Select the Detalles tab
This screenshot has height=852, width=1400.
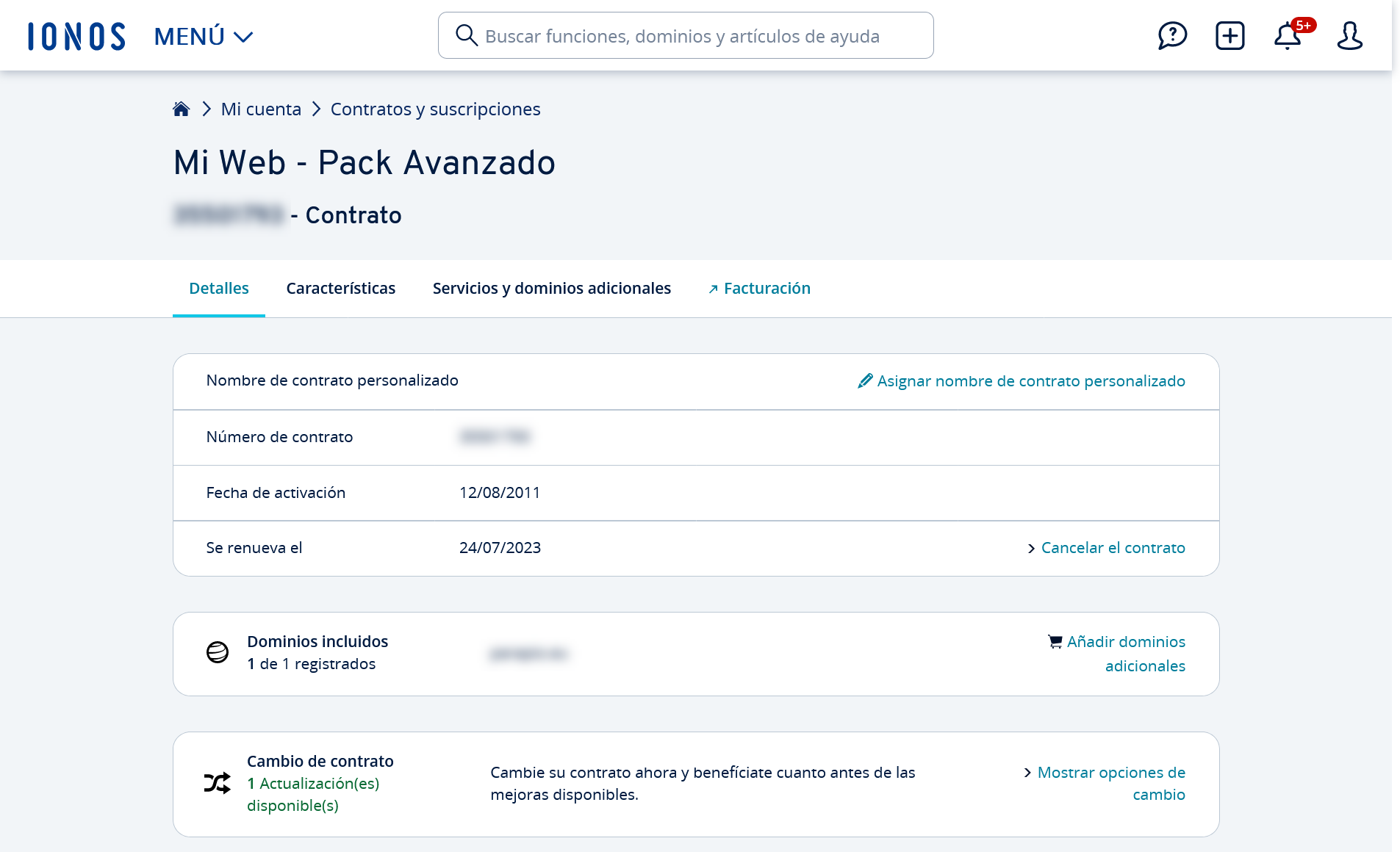[219, 288]
